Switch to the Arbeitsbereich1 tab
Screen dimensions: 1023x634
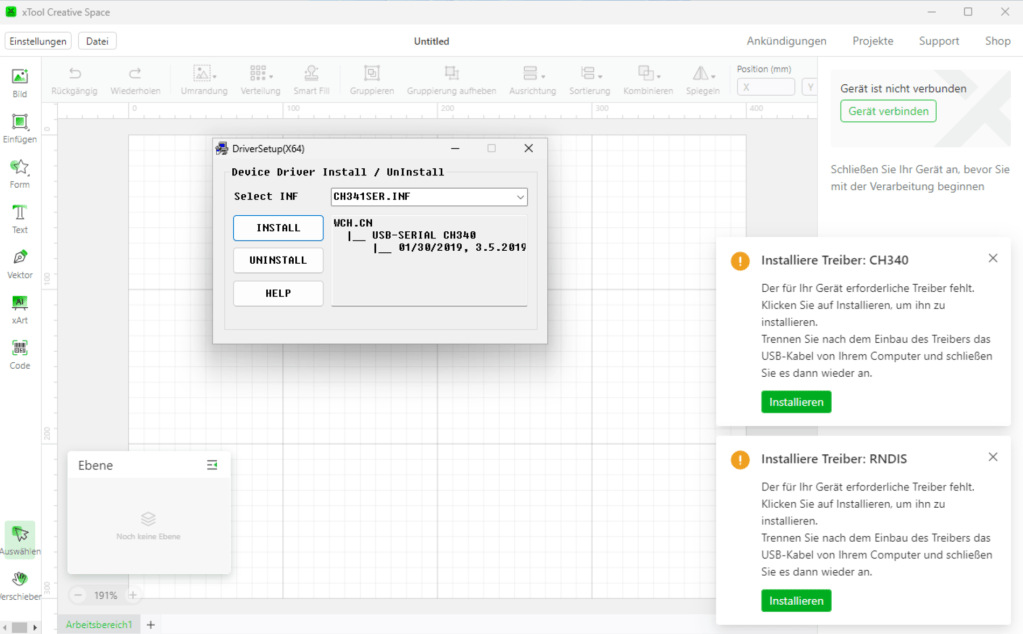(99, 625)
